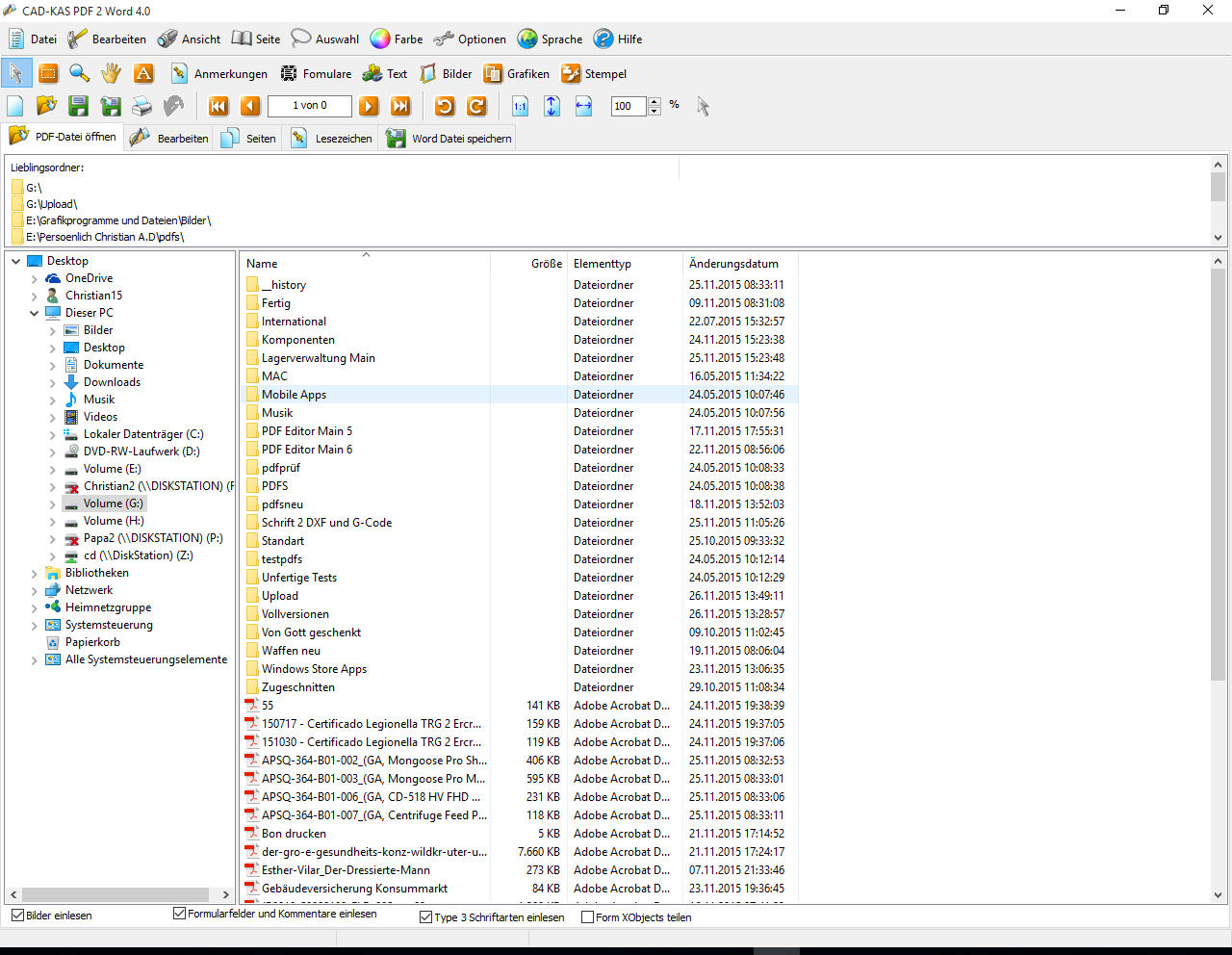
Task: Toggle Formularfelder und Kommentare einlesen
Action: pyautogui.click(x=179, y=913)
